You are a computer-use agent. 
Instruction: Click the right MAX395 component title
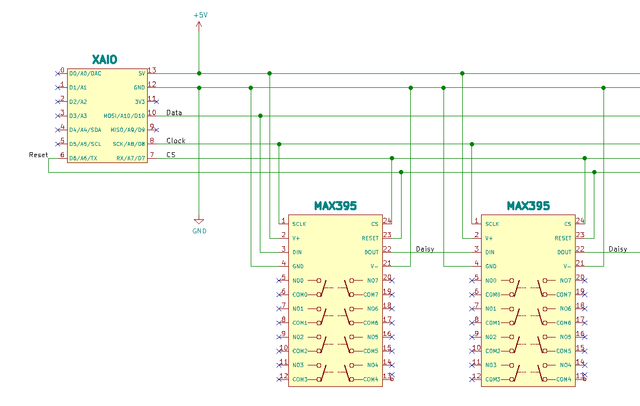pyautogui.click(x=528, y=206)
